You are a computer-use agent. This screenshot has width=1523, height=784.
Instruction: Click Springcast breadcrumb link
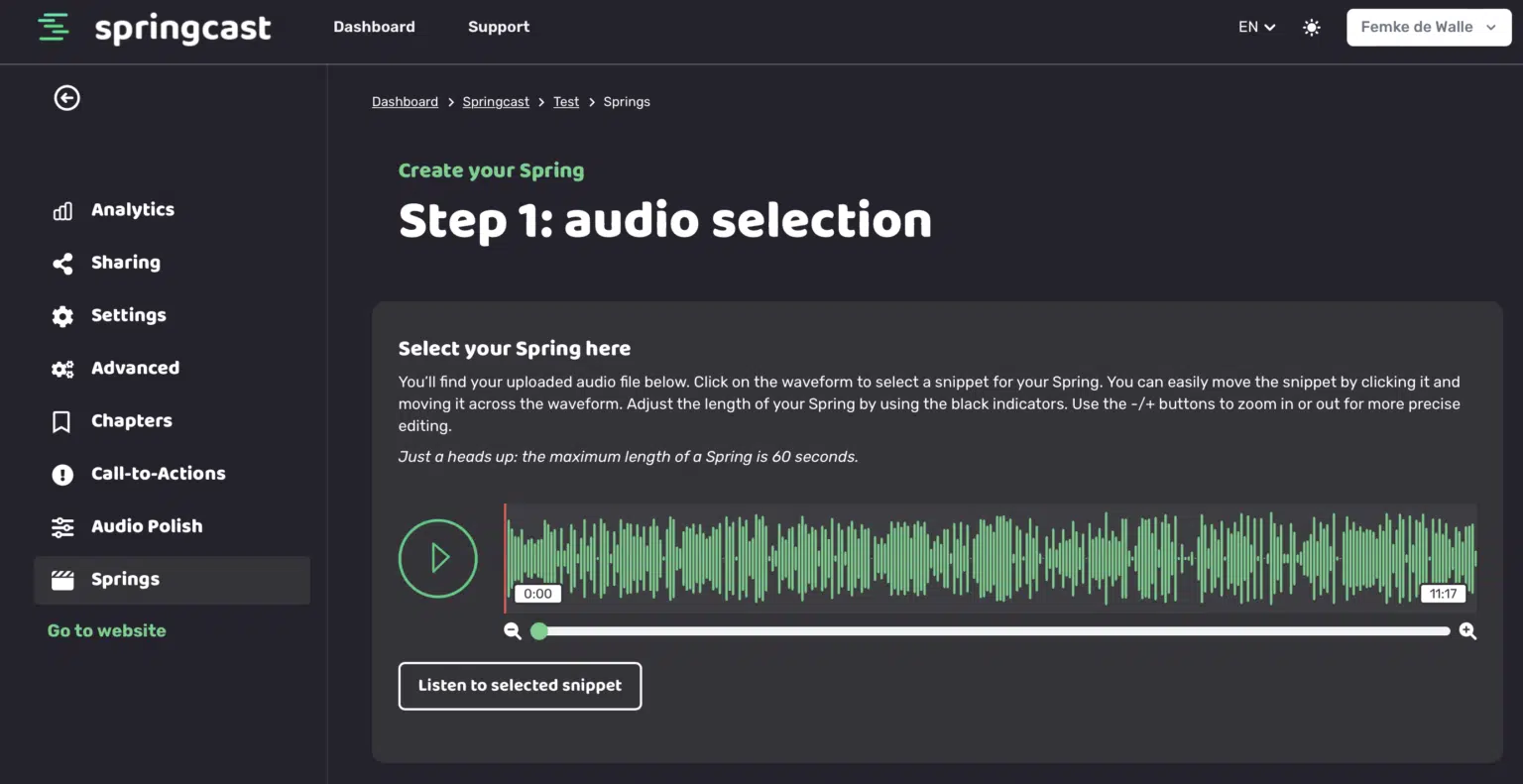click(496, 102)
